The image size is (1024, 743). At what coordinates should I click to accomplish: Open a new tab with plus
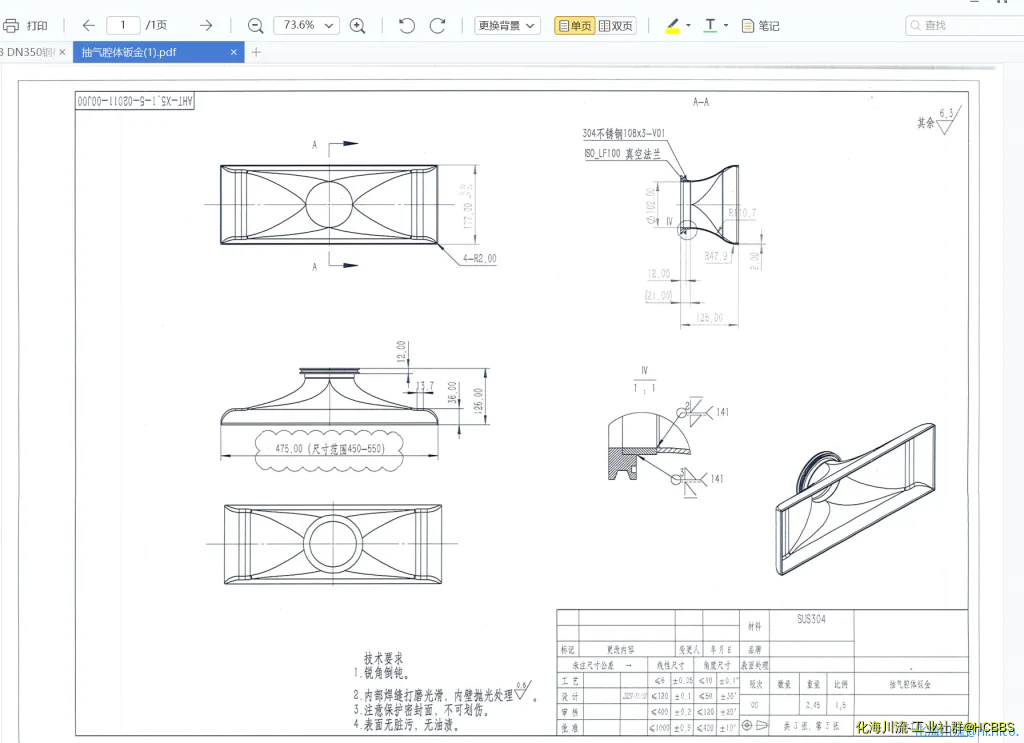coord(256,52)
